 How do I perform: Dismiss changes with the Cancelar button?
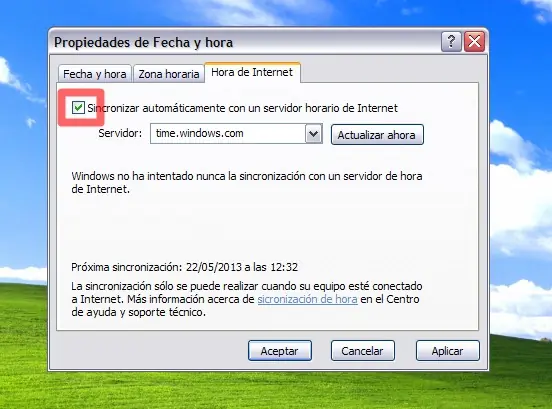[x=362, y=351]
